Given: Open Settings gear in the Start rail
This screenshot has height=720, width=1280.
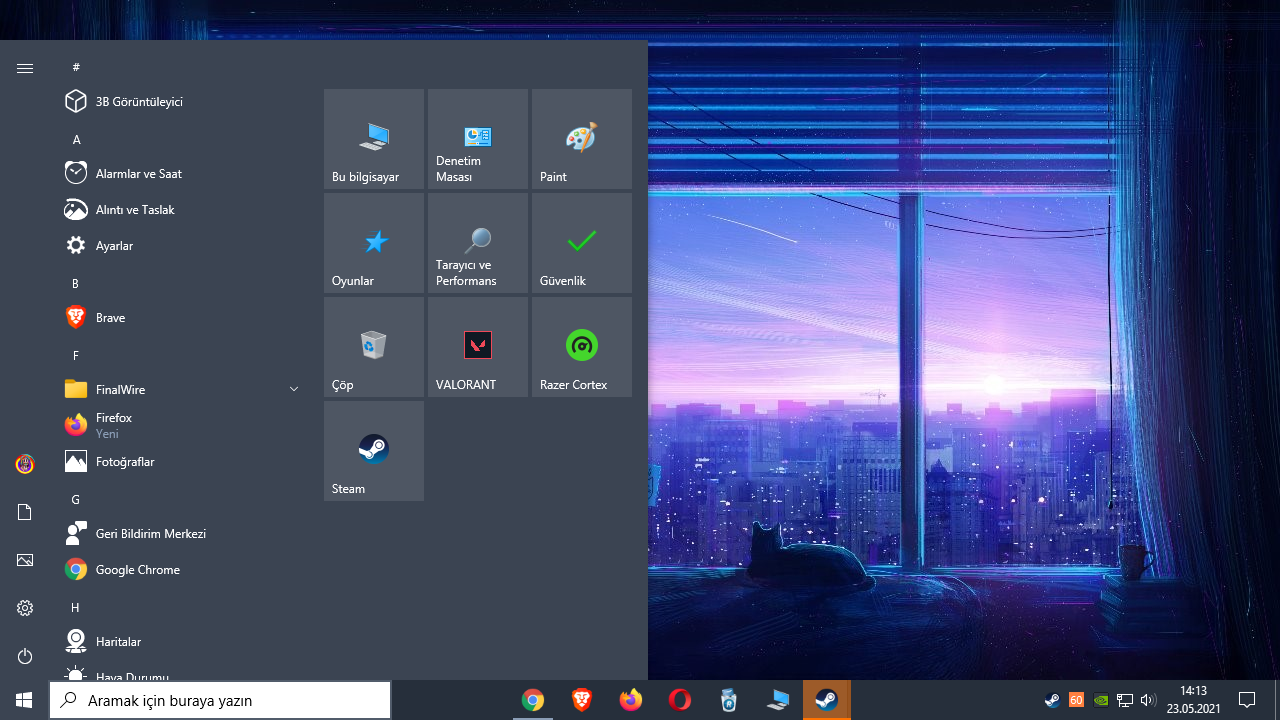Looking at the screenshot, I should (25, 608).
